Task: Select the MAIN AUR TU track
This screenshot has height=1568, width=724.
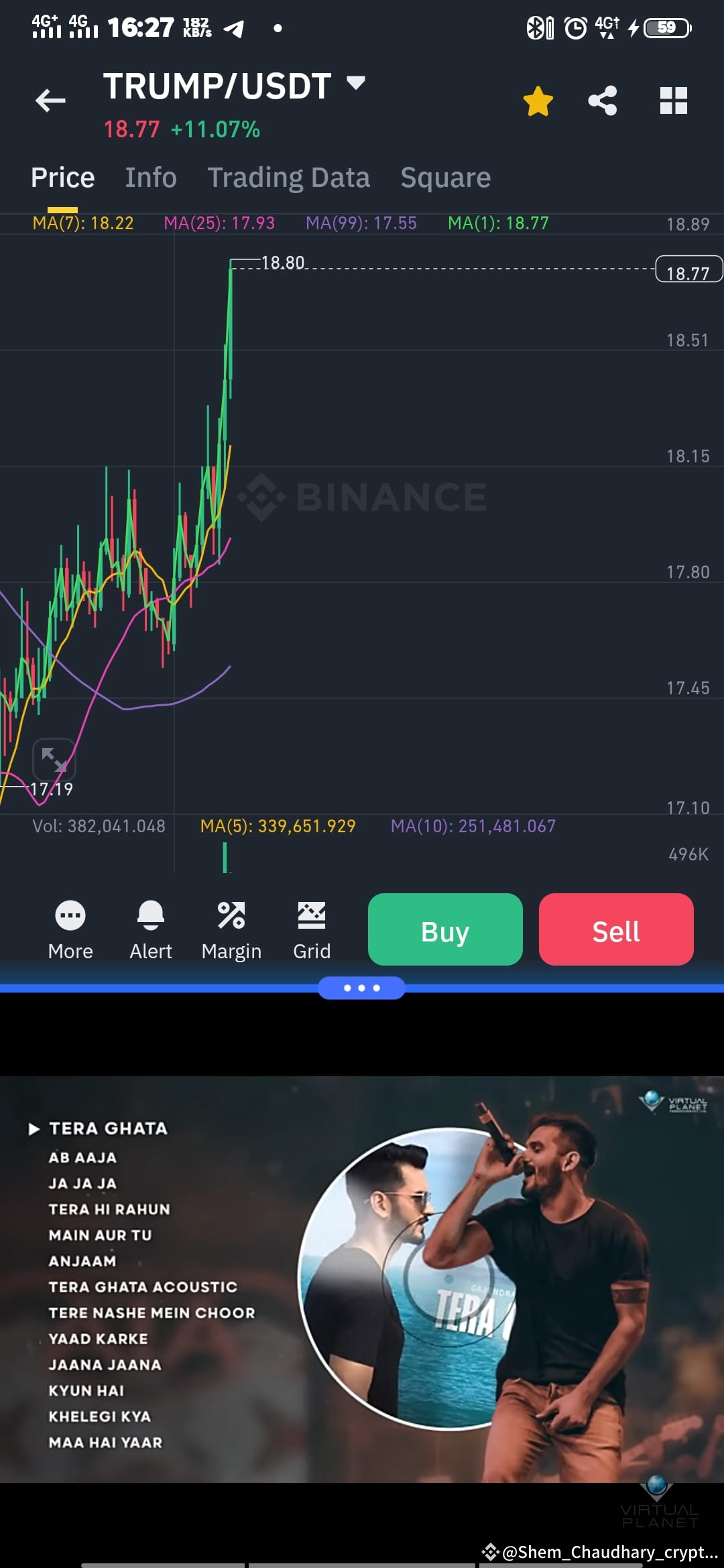Action: click(100, 1235)
